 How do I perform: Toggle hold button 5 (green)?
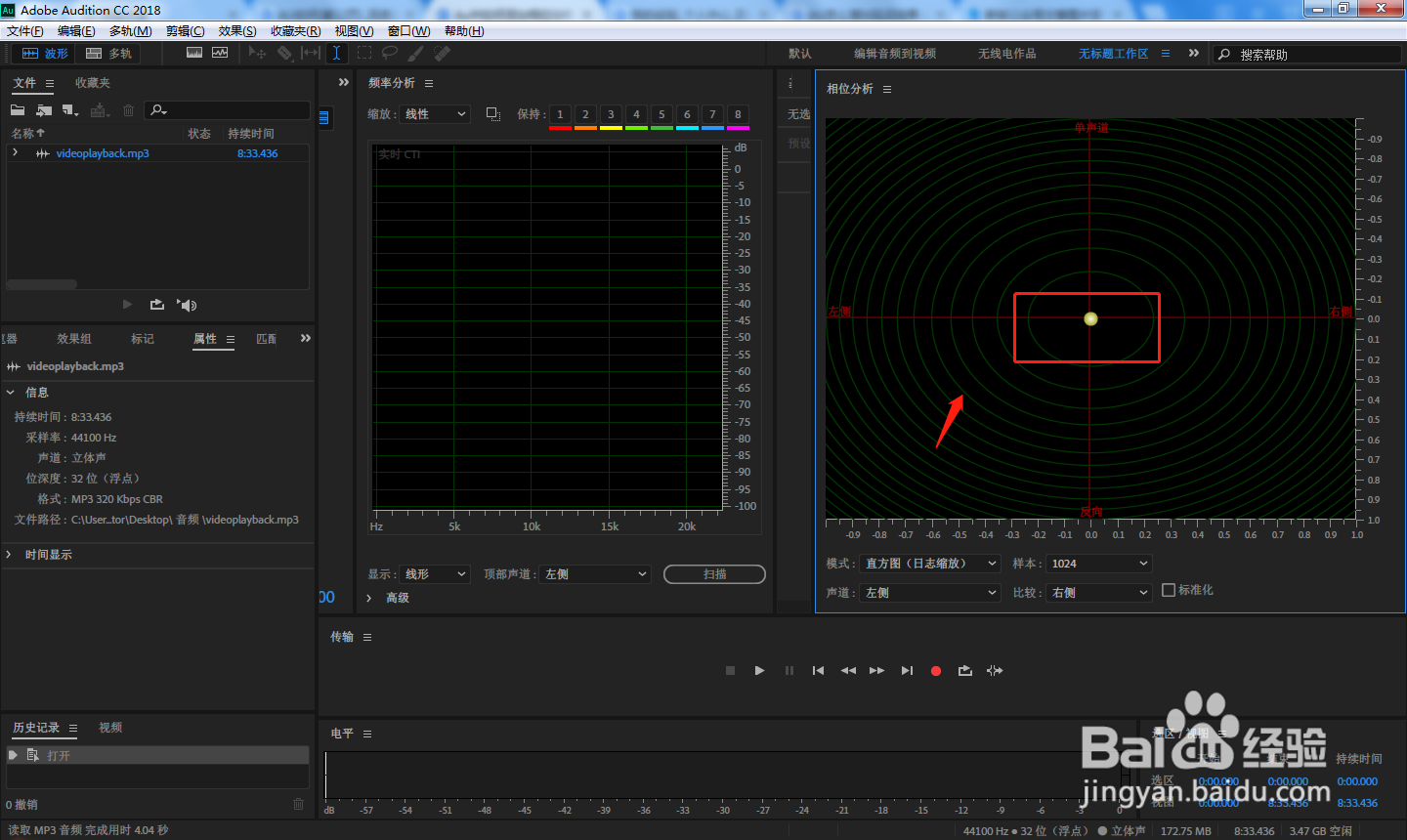click(661, 115)
